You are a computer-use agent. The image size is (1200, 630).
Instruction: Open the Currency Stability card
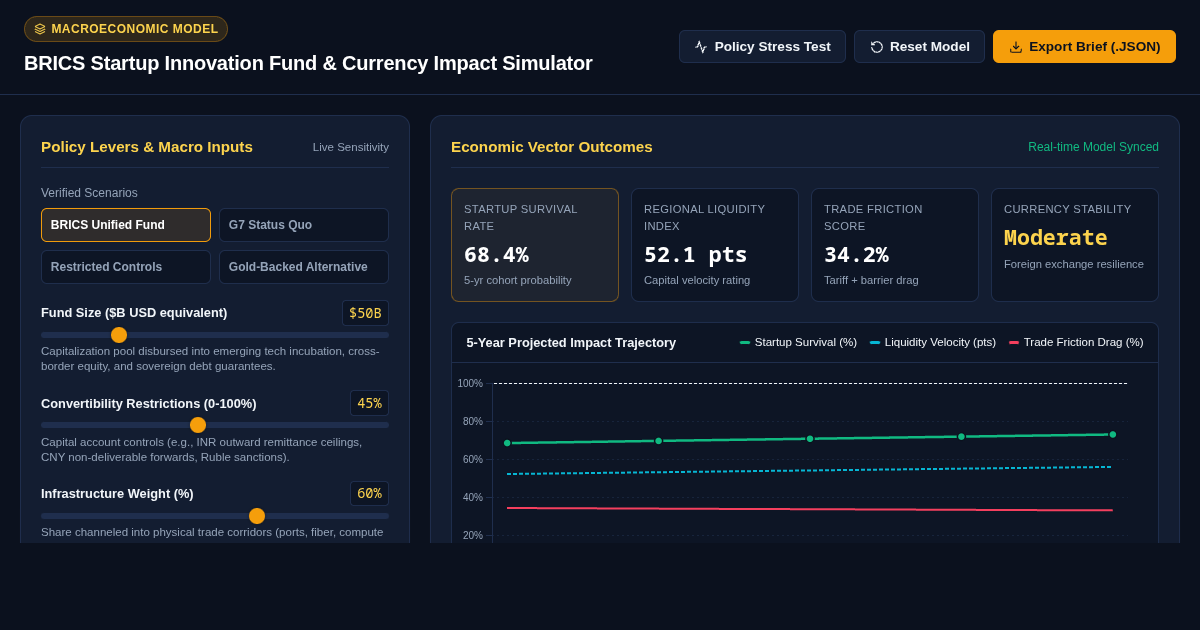(1075, 245)
